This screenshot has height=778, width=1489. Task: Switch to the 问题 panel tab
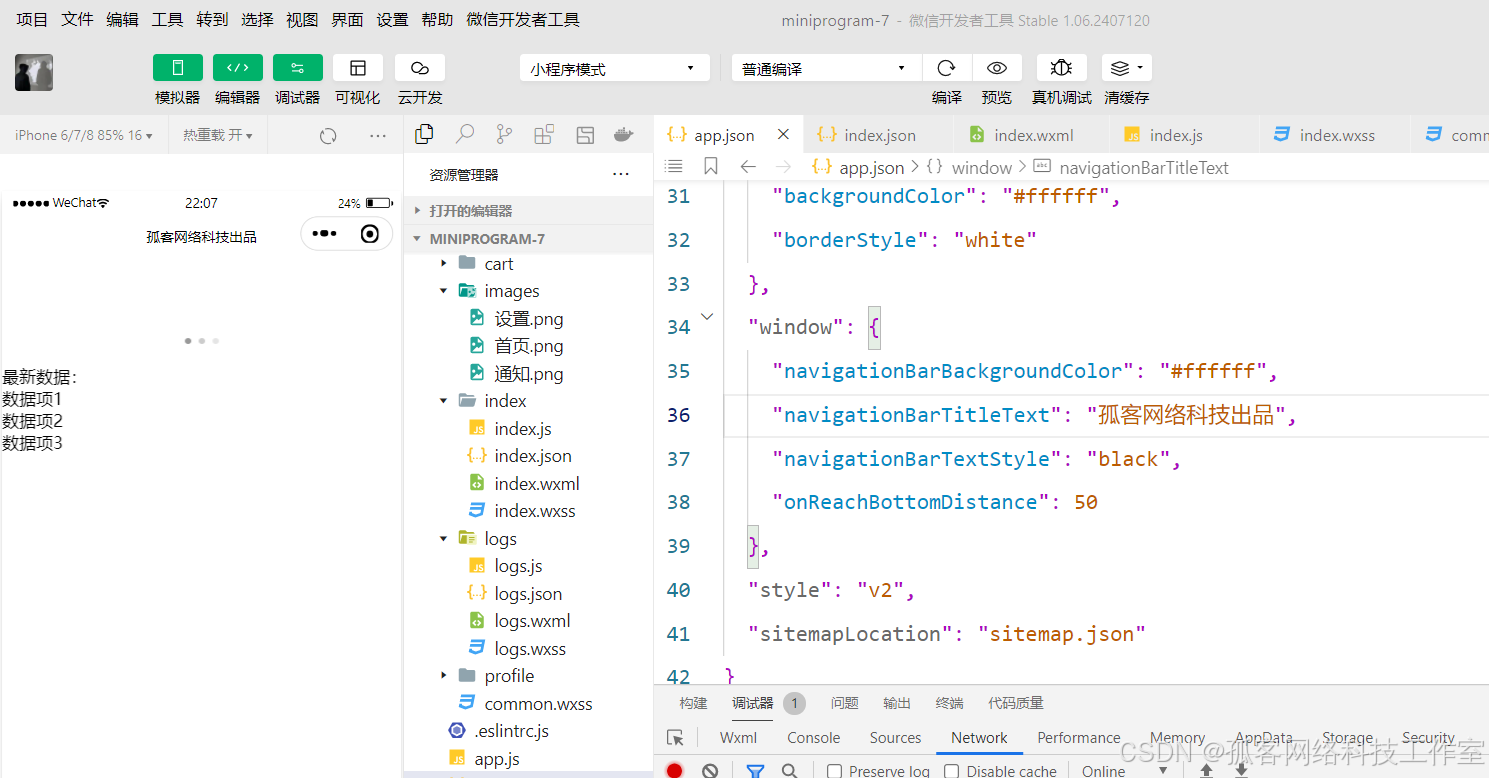[845, 703]
